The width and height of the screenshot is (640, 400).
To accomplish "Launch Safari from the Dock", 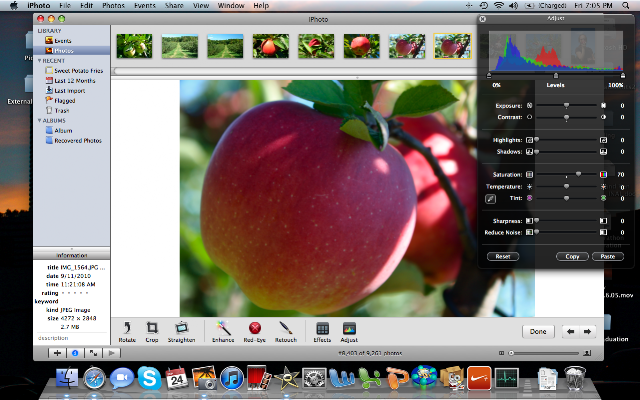I will (94, 378).
